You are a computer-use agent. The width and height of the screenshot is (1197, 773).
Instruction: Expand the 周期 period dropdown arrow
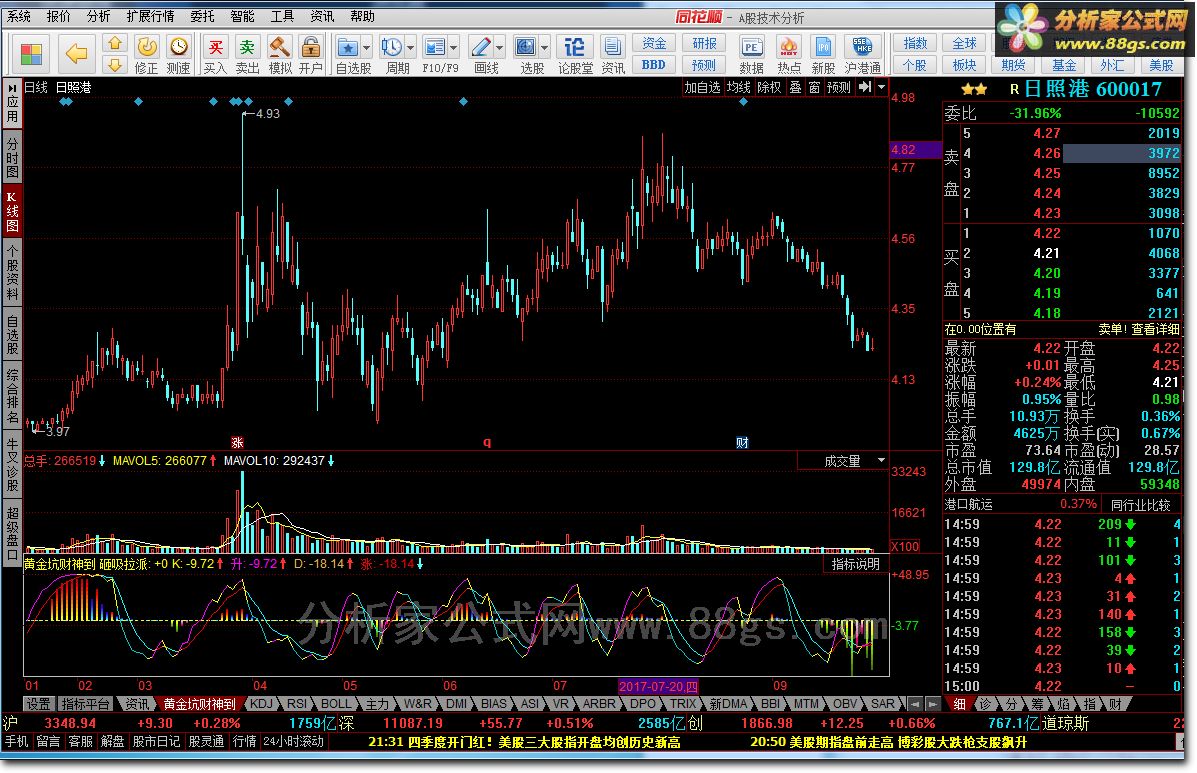click(411, 48)
